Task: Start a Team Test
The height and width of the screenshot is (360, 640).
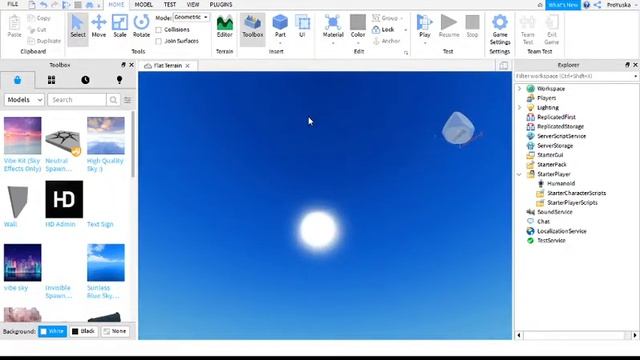Action: tap(528, 30)
